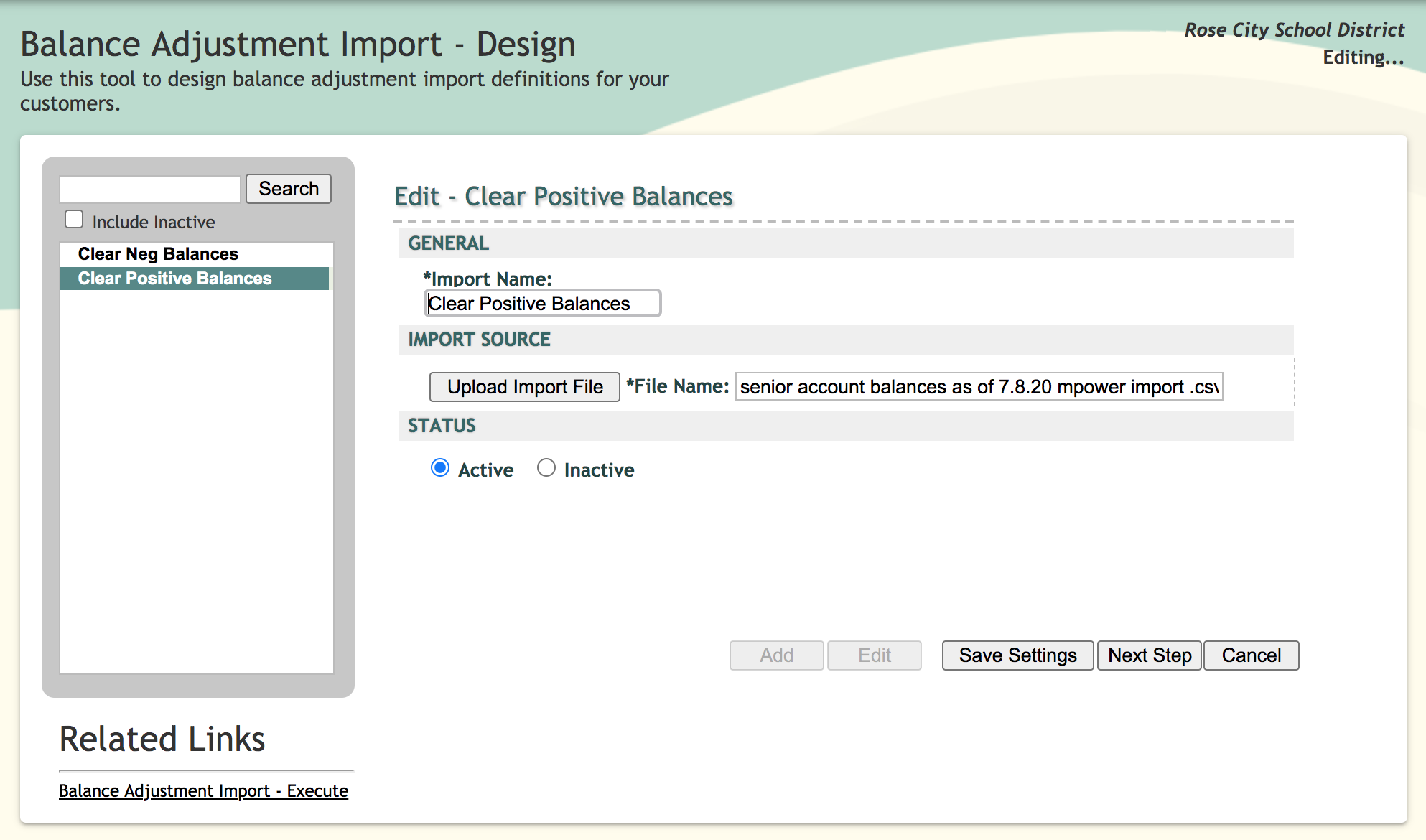Click the Include Inactive label text

pyautogui.click(x=154, y=223)
